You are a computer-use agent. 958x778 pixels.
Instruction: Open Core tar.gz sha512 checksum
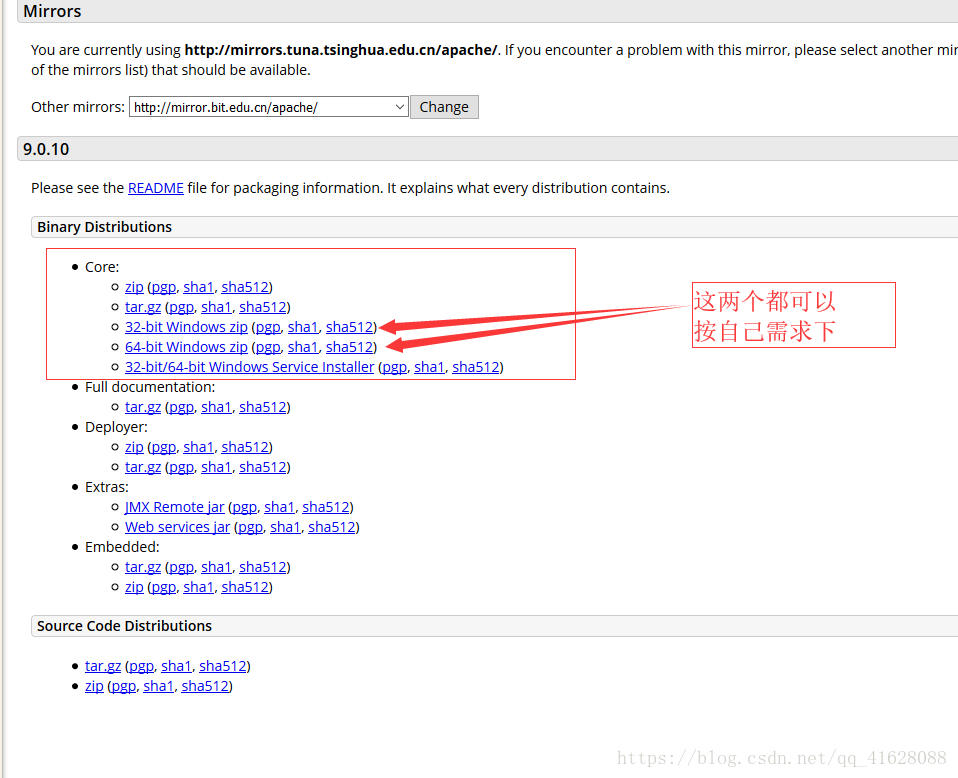tap(263, 307)
